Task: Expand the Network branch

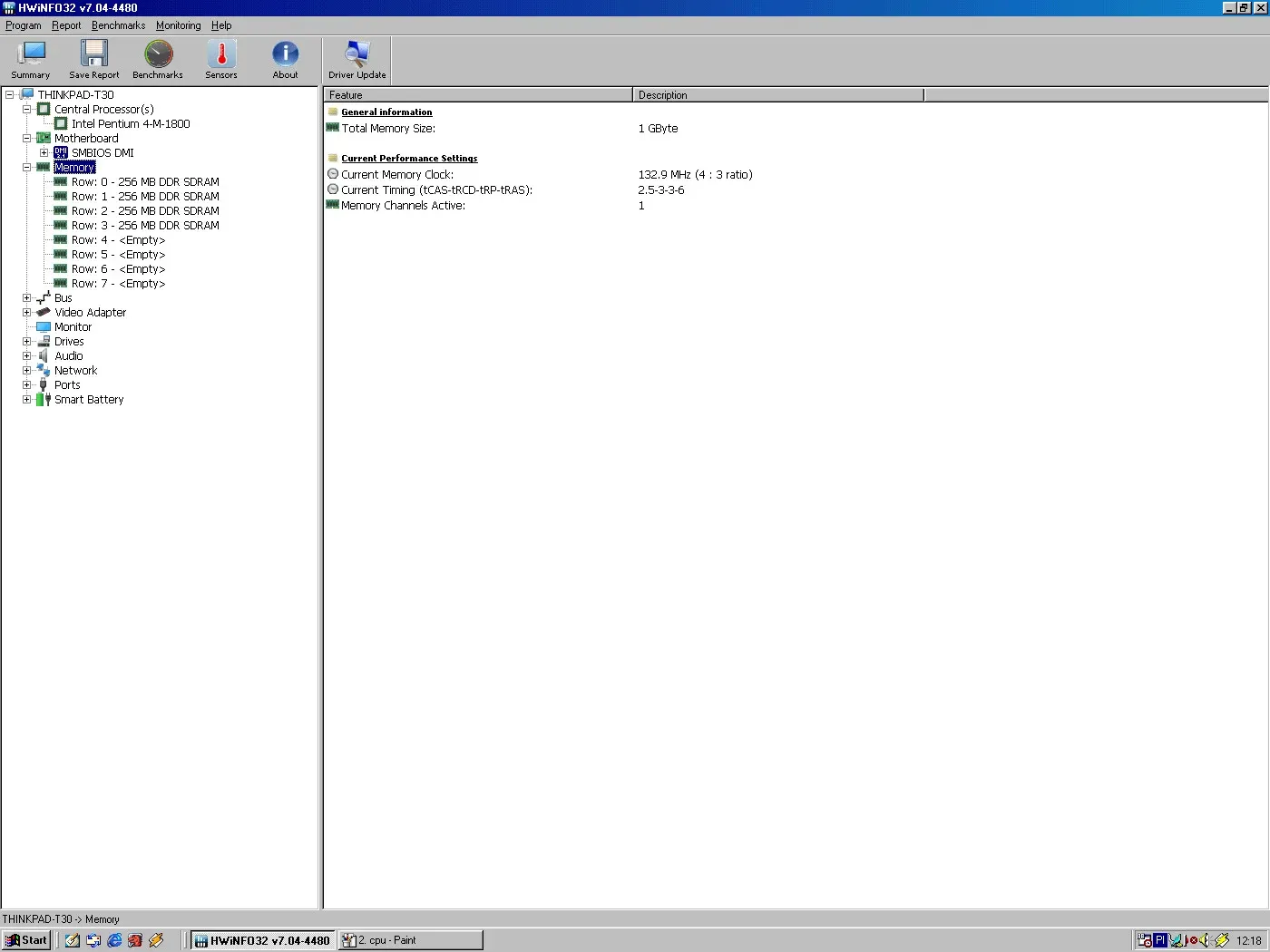Action: coord(26,371)
